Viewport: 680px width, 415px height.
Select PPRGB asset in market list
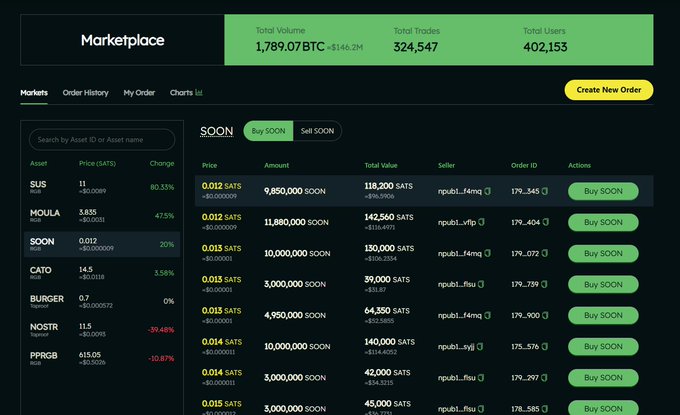point(102,358)
